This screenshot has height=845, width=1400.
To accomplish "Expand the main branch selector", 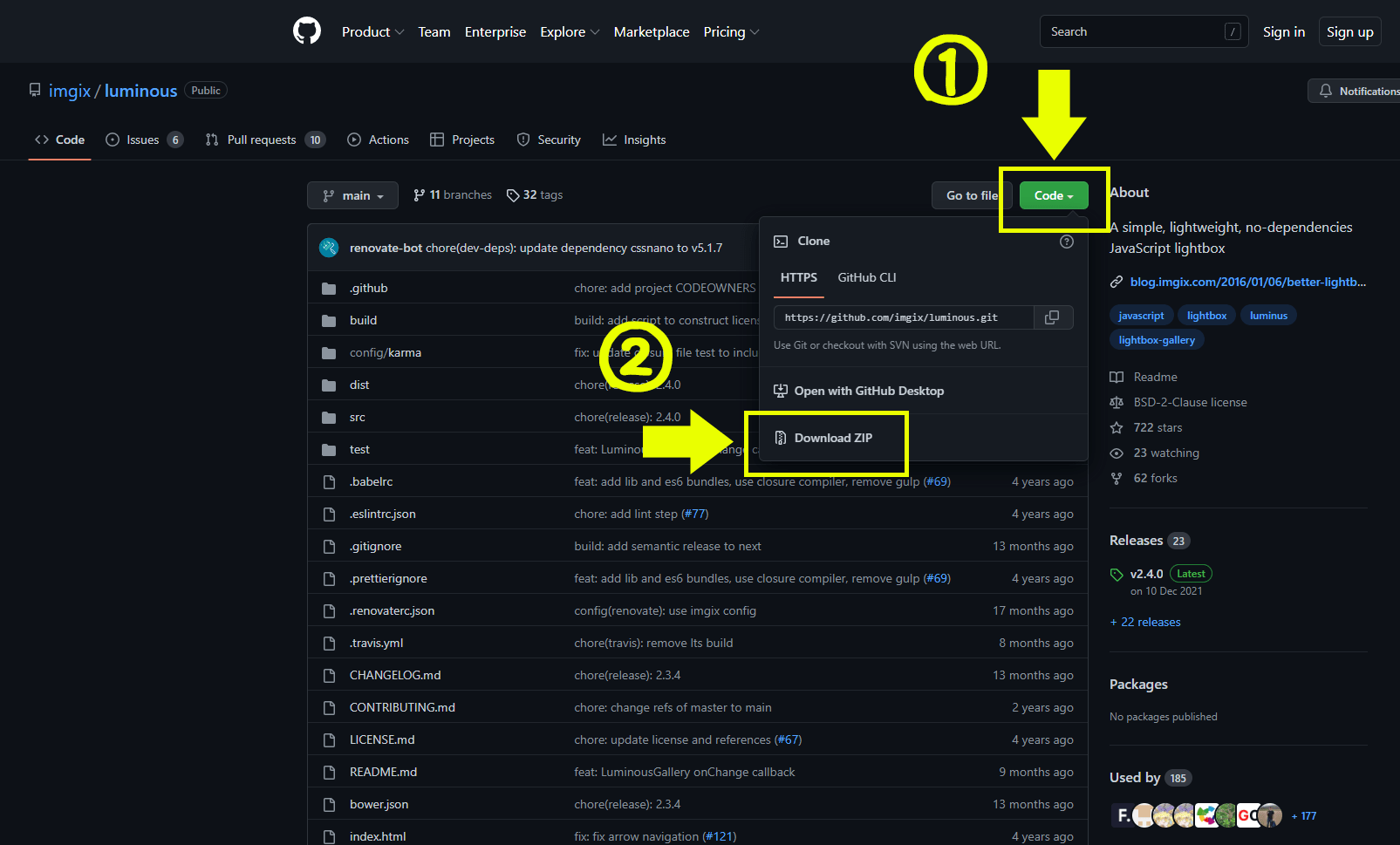I will point(352,195).
